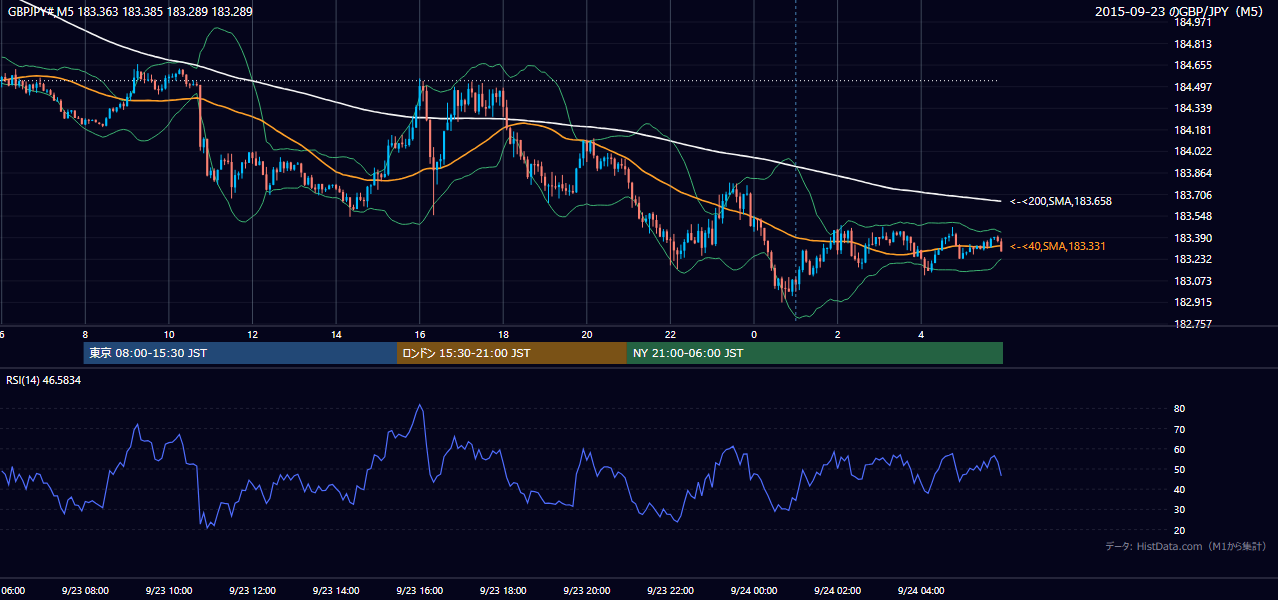Click the 9/24 04:00 time axis label
This screenshot has width=1278, height=600.
[x=921, y=591]
